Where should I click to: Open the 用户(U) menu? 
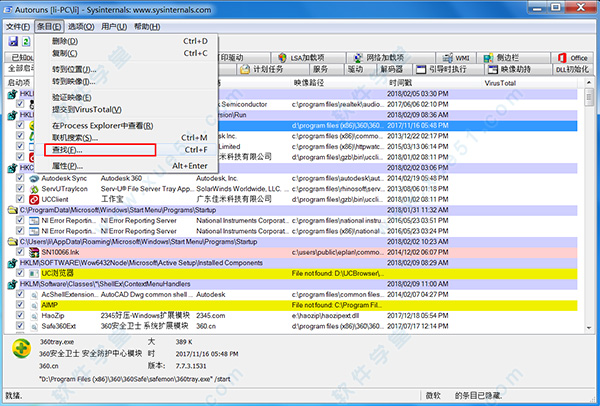114,27
